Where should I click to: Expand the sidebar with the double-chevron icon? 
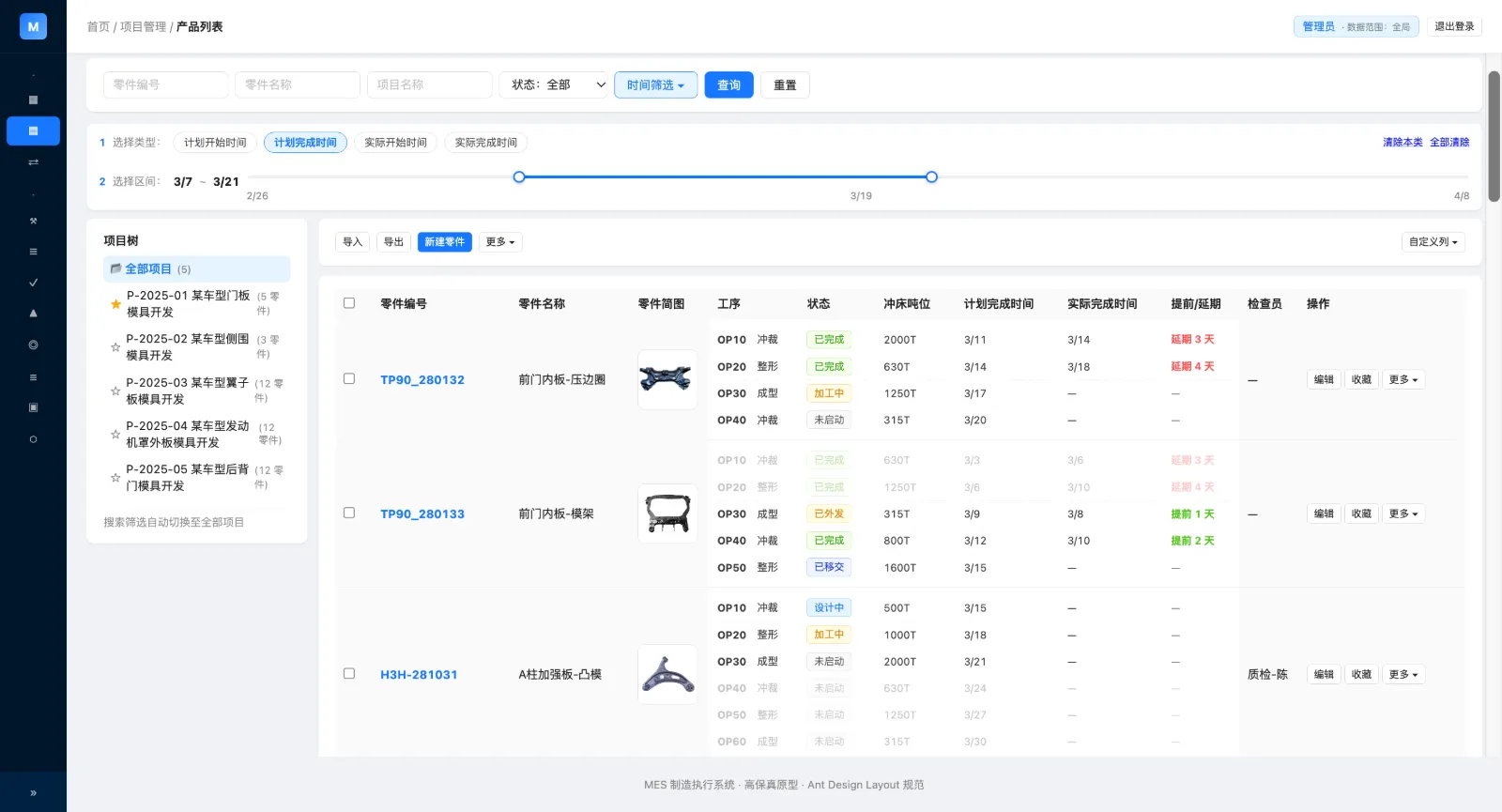33,792
